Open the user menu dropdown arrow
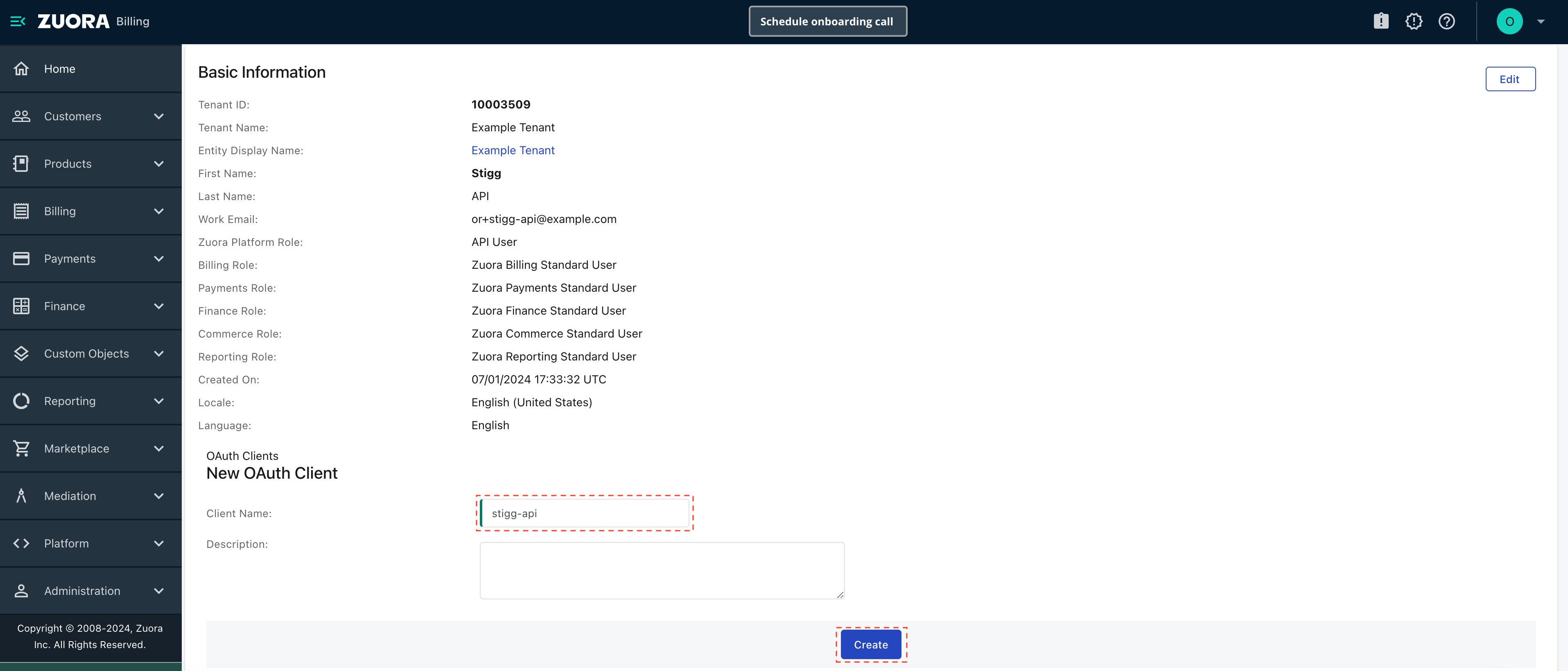 tap(1541, 21)
